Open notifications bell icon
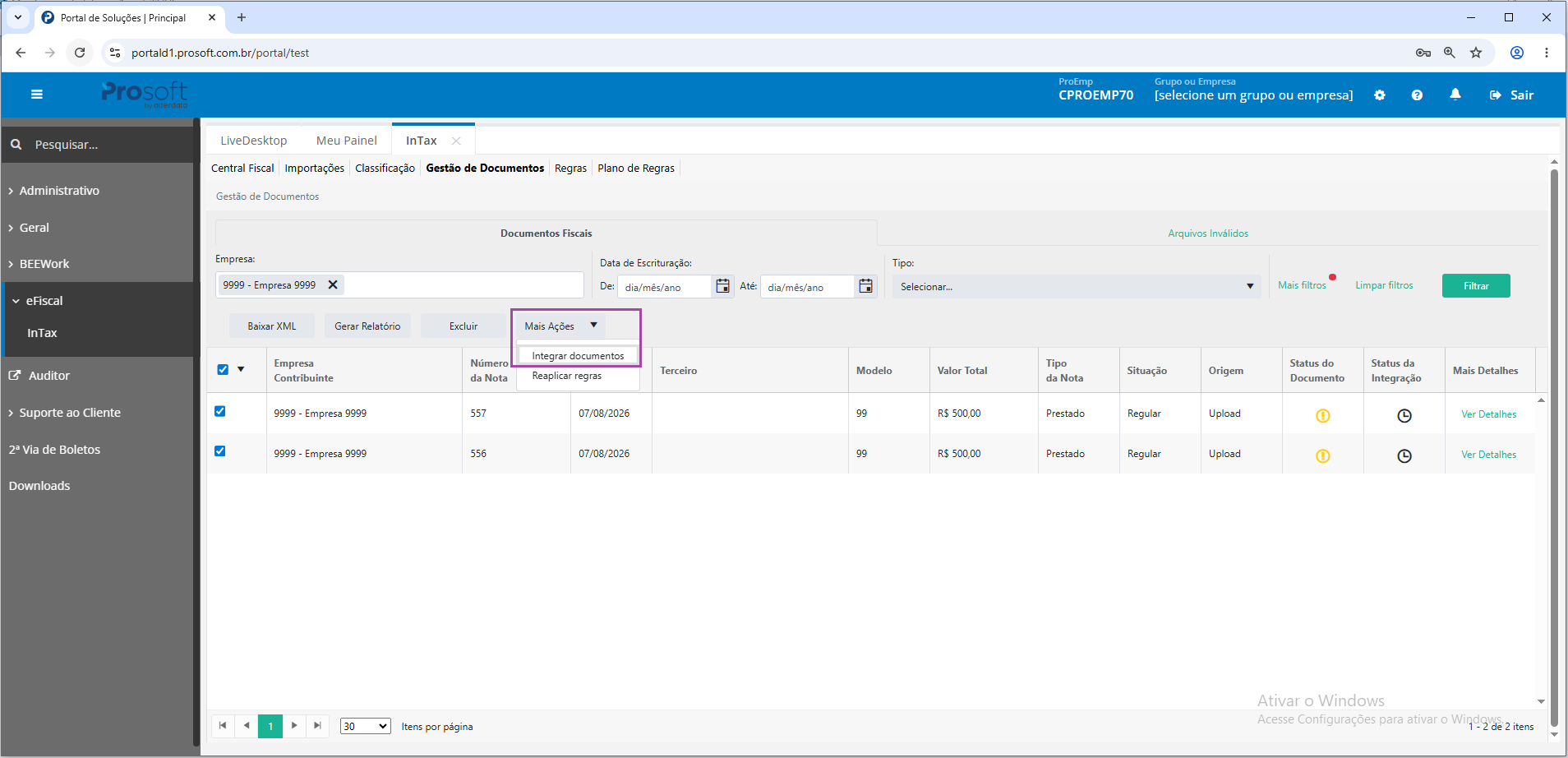 click(x=1455, y=95)
